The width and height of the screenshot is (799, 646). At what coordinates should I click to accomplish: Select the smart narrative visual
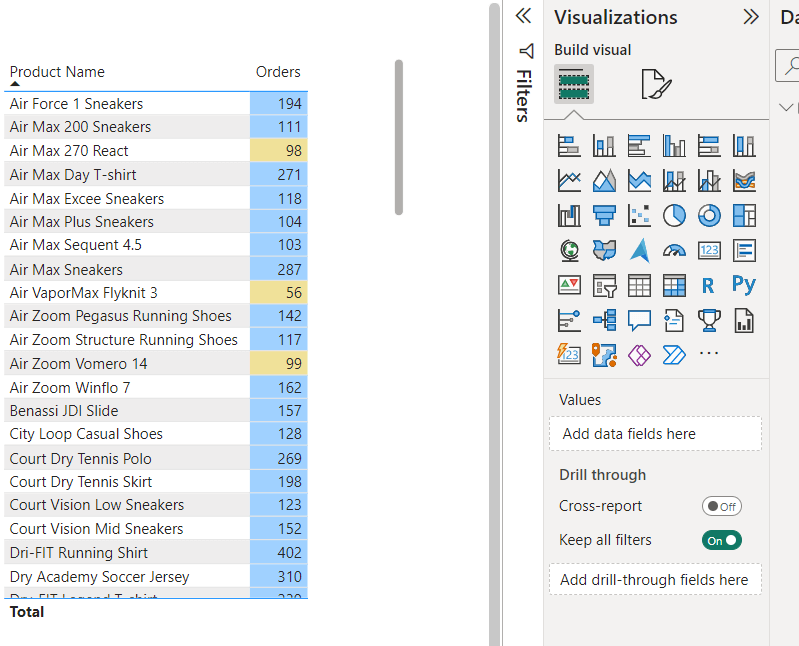pyautogui.click(x=674, y=320)
